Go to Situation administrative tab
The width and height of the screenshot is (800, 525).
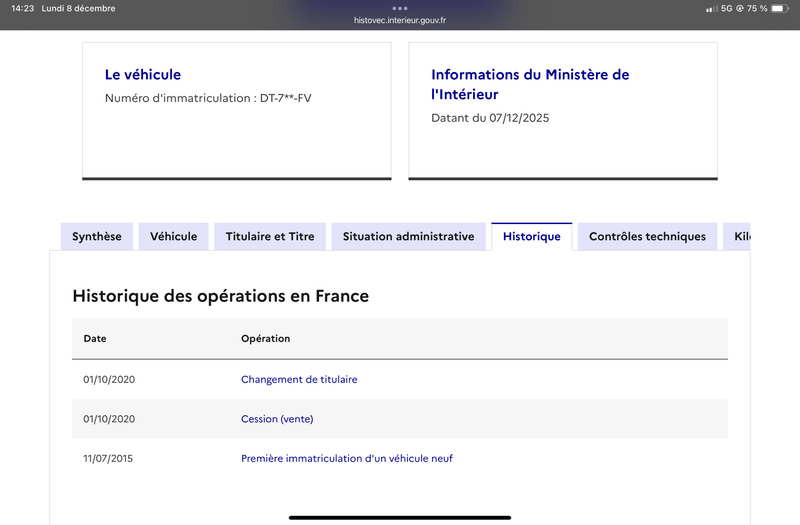(408, 237)
